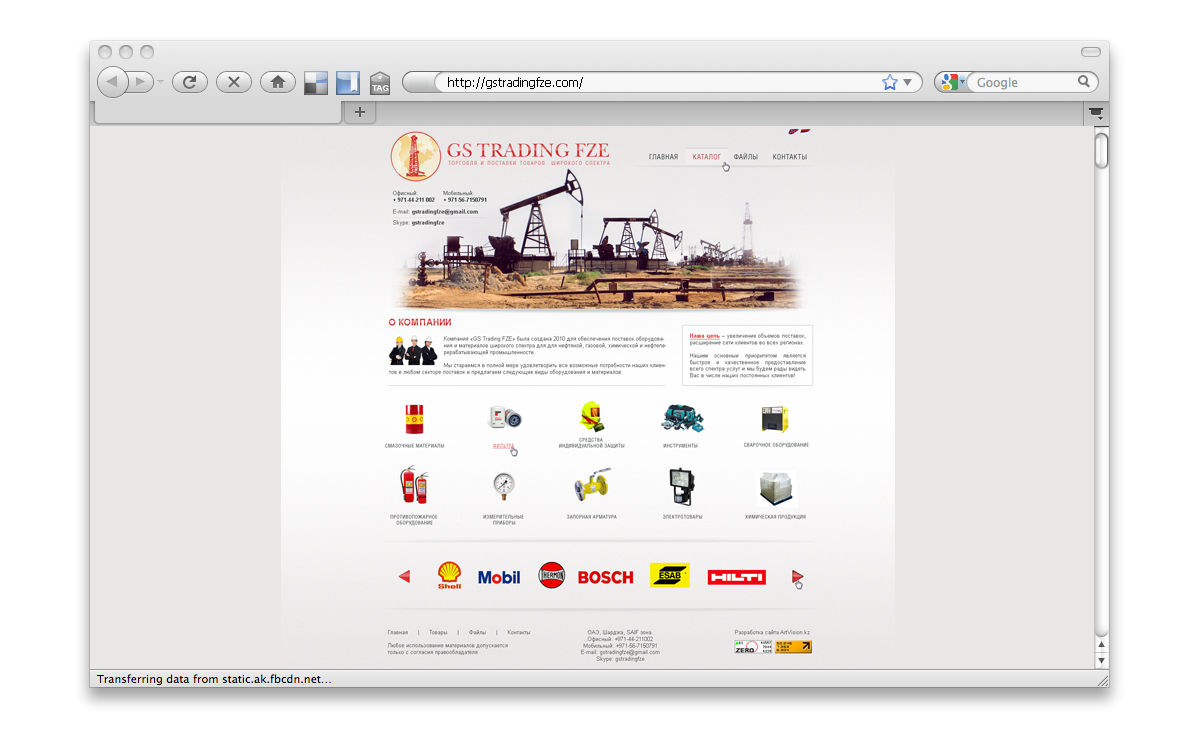Image resolution: width=1200 pixels, height=745 pixels.
Task: Click the yellow ESAB logo
Action: [669, 576]
